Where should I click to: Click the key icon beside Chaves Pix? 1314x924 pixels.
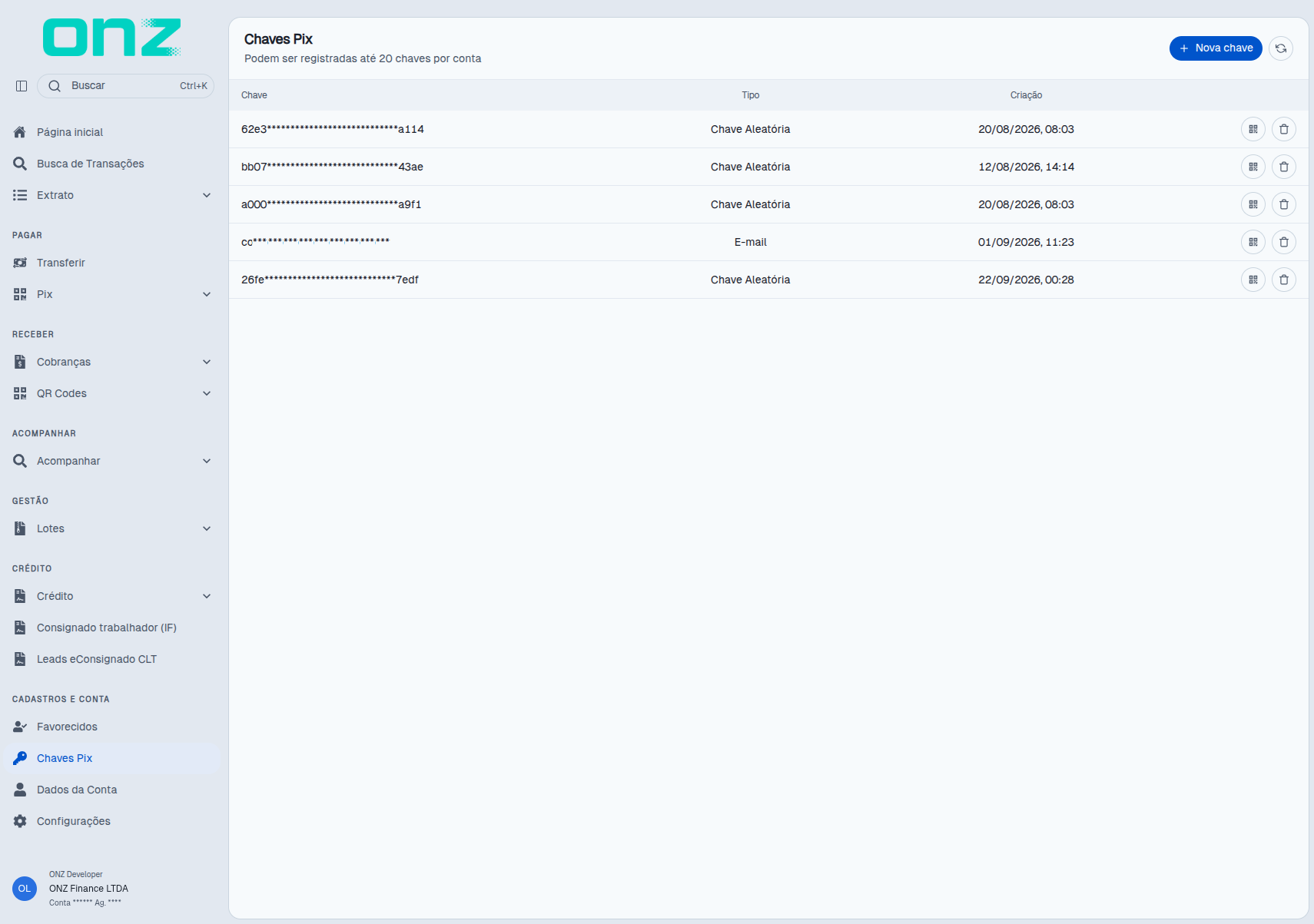[20, 758]
